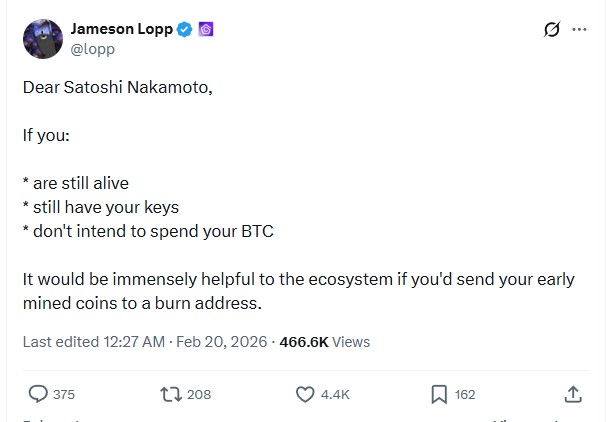Click the 4.4K likes count
The image size is (606, 422).
(335, 395)
